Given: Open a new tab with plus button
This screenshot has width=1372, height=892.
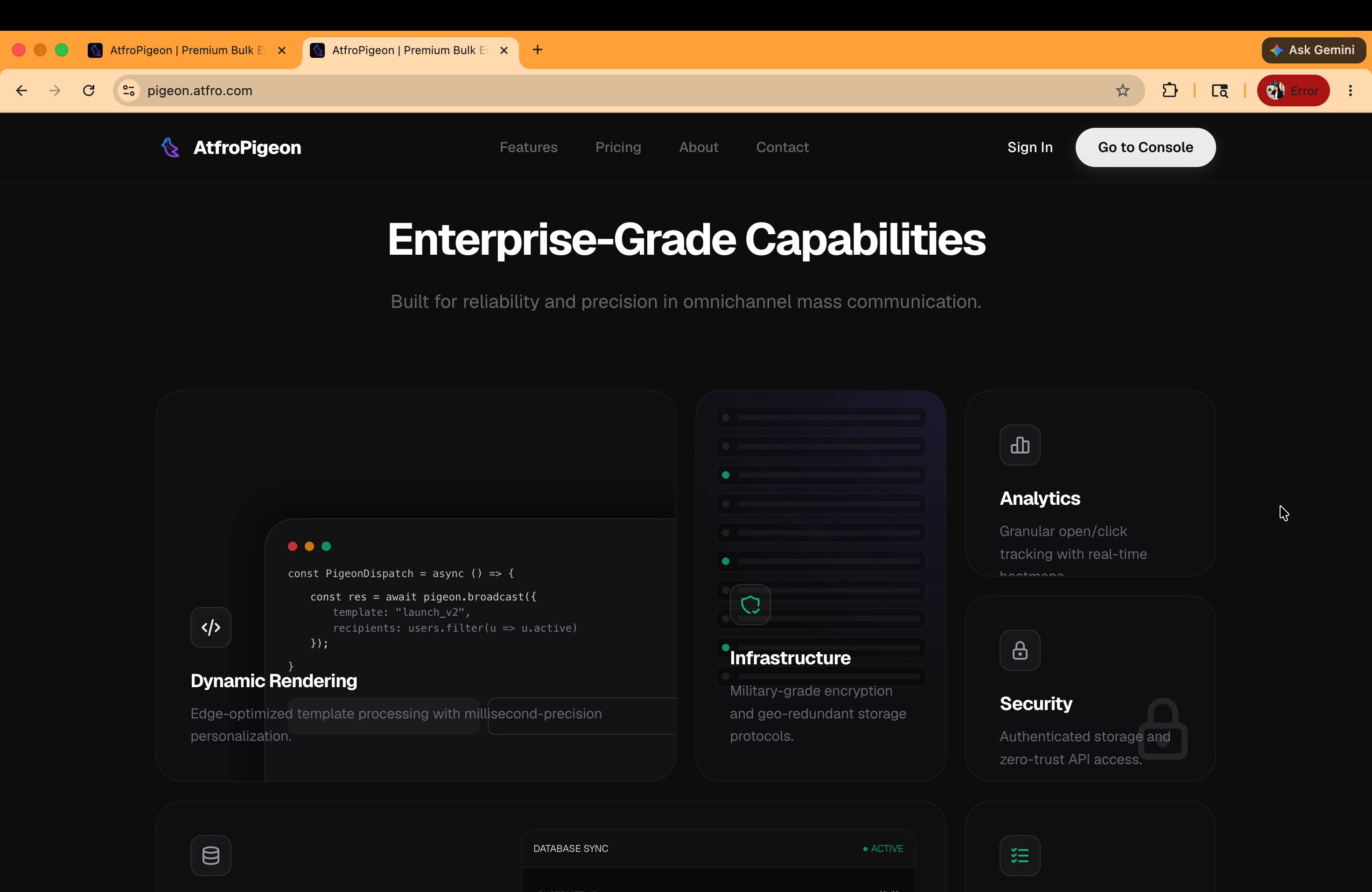Looking at the screenshot, I should pos(537,50).
